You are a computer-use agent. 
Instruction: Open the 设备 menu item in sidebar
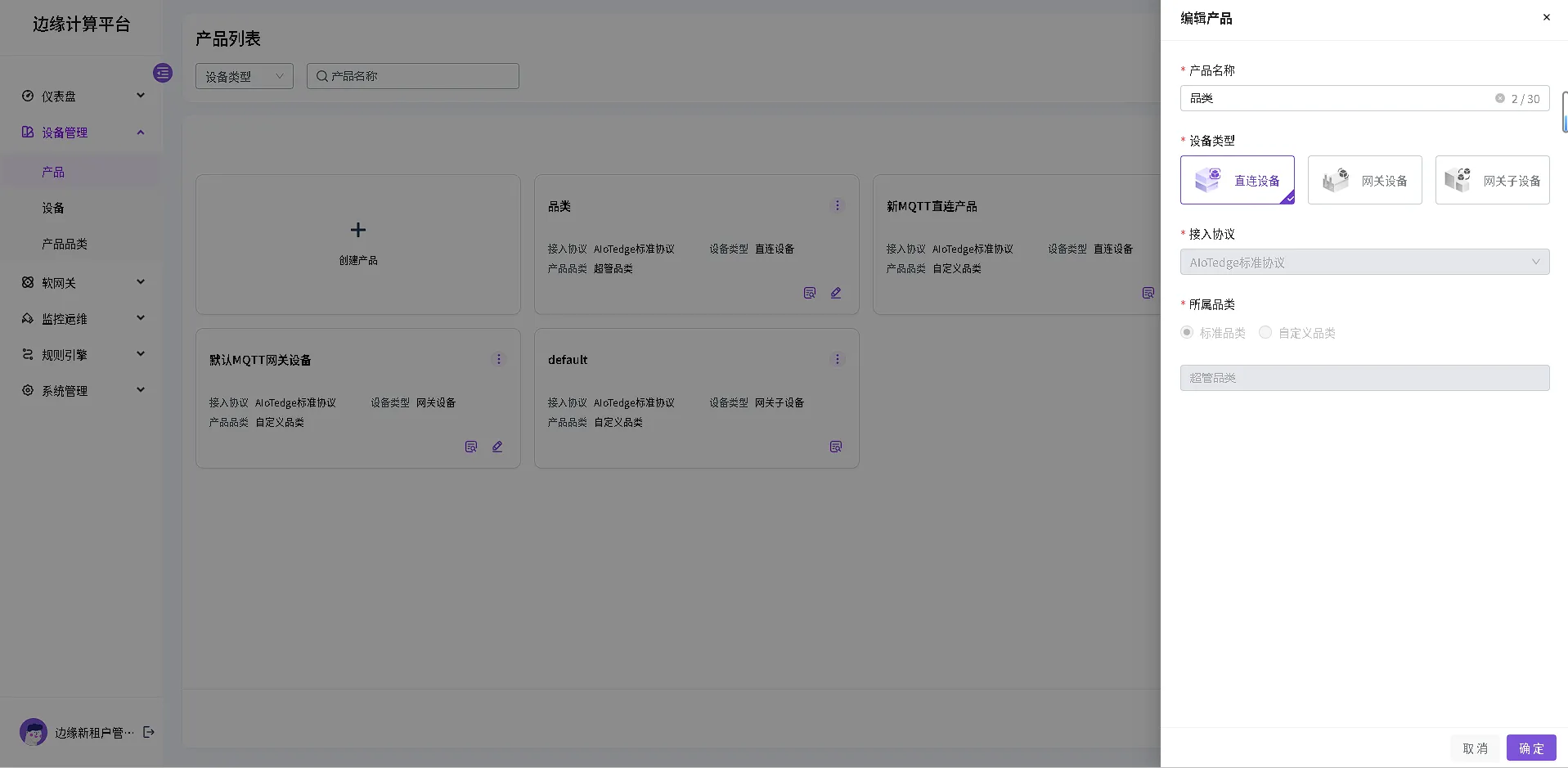point(53,208)
